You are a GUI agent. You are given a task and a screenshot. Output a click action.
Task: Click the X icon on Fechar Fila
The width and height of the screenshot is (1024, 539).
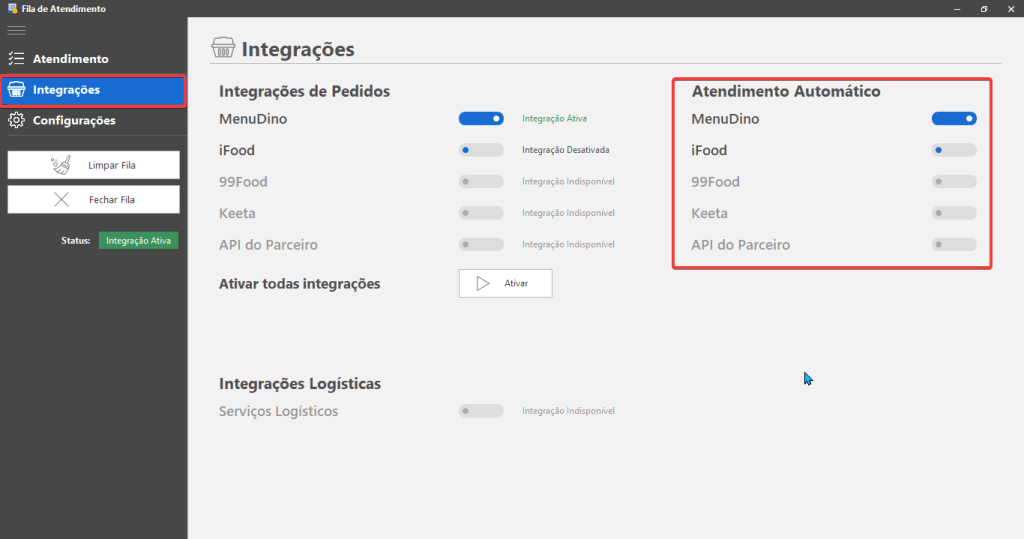61,199
